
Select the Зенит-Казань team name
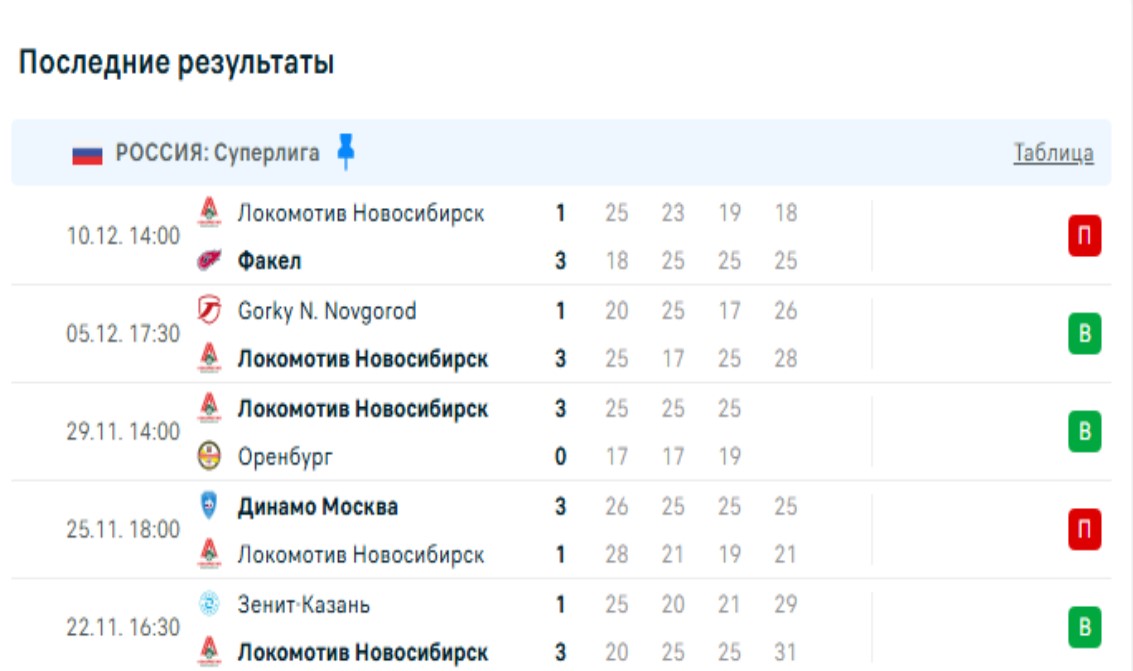[x=304, y=605]
